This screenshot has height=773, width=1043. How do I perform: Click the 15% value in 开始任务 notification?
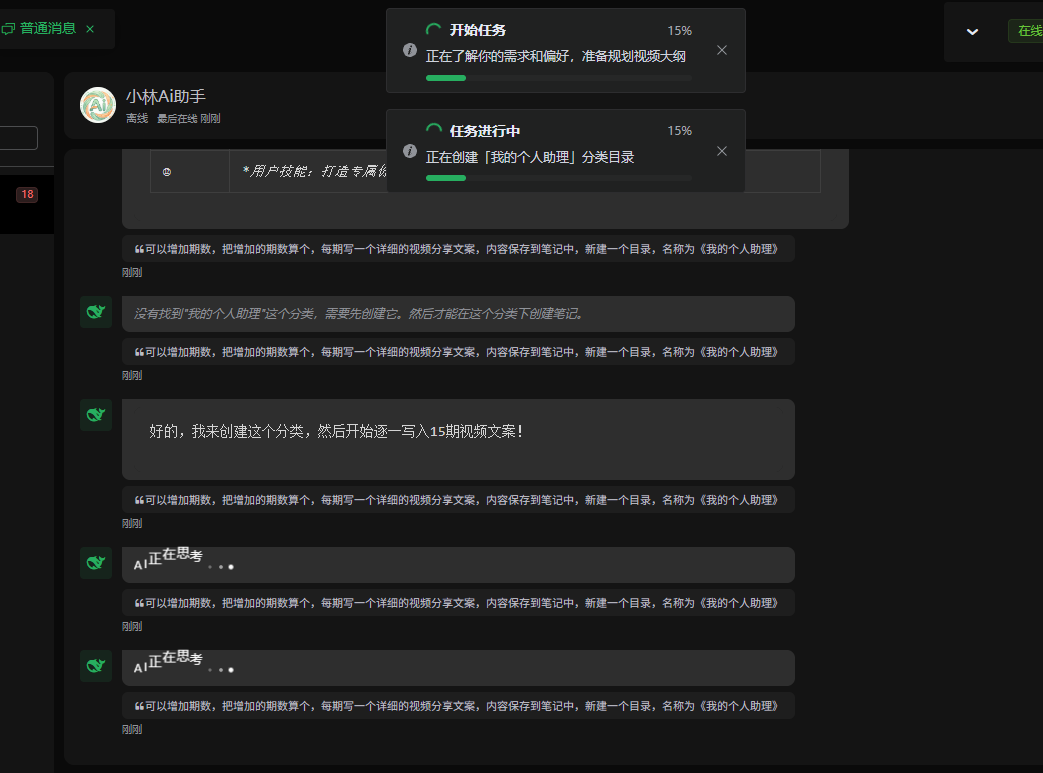tap(679, 31)
